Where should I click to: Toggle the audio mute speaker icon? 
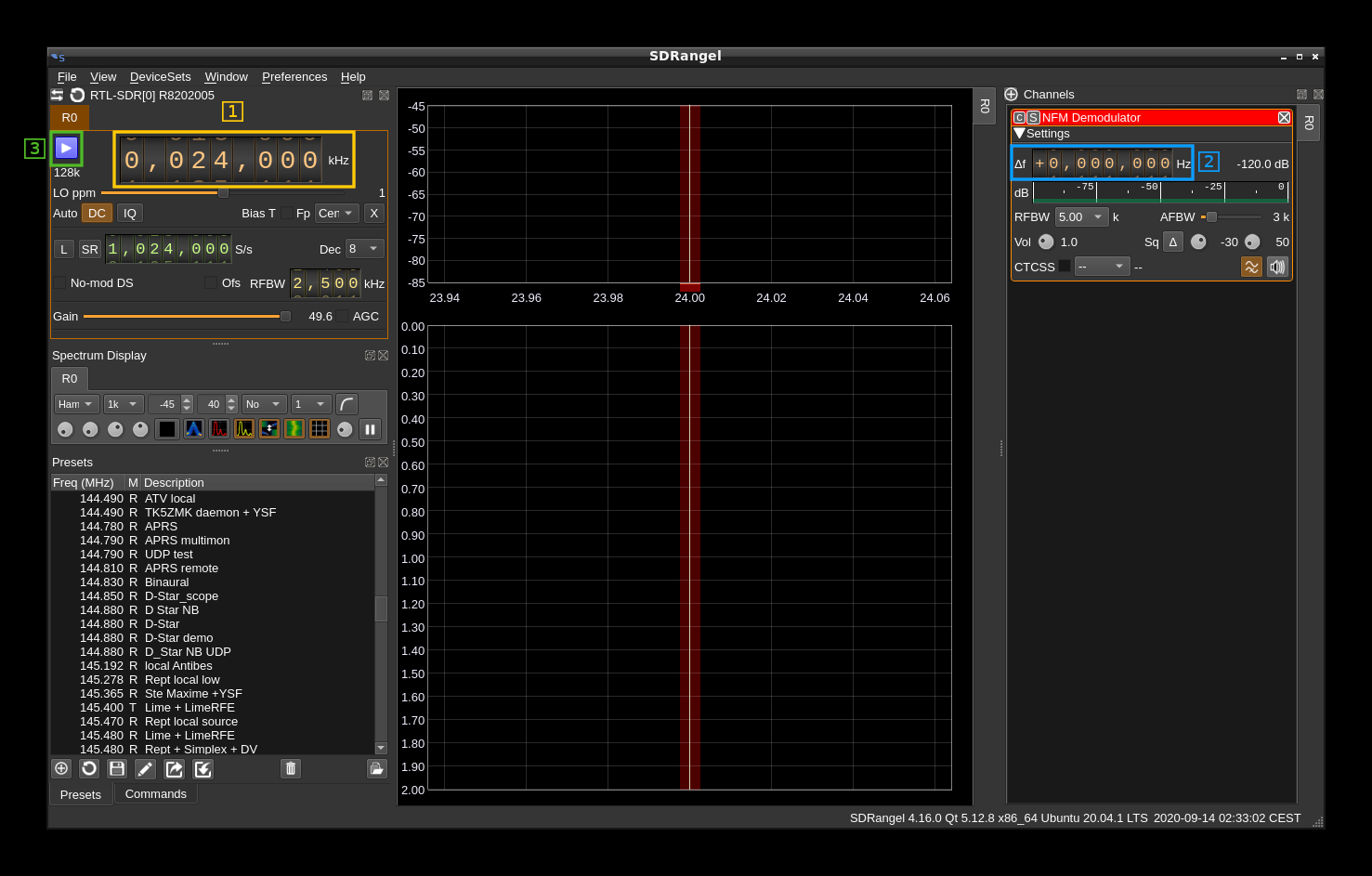coord(1277,267)
